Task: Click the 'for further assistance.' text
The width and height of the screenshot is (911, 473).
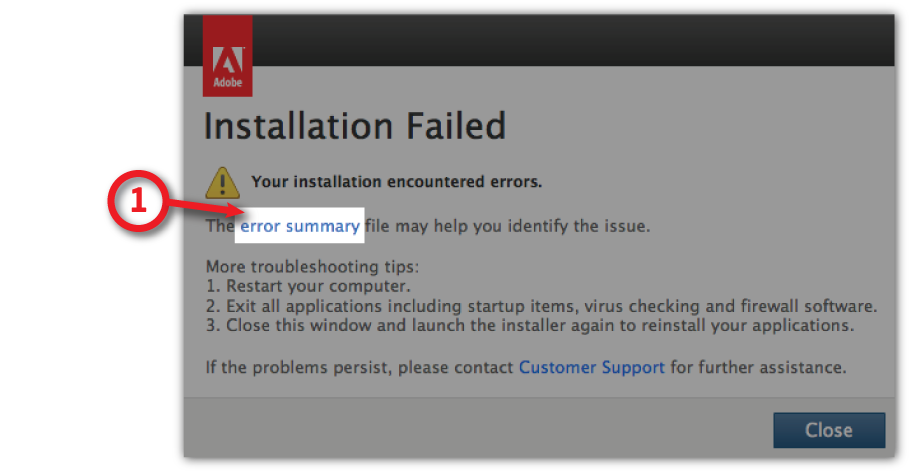Action: pos(758,367)
